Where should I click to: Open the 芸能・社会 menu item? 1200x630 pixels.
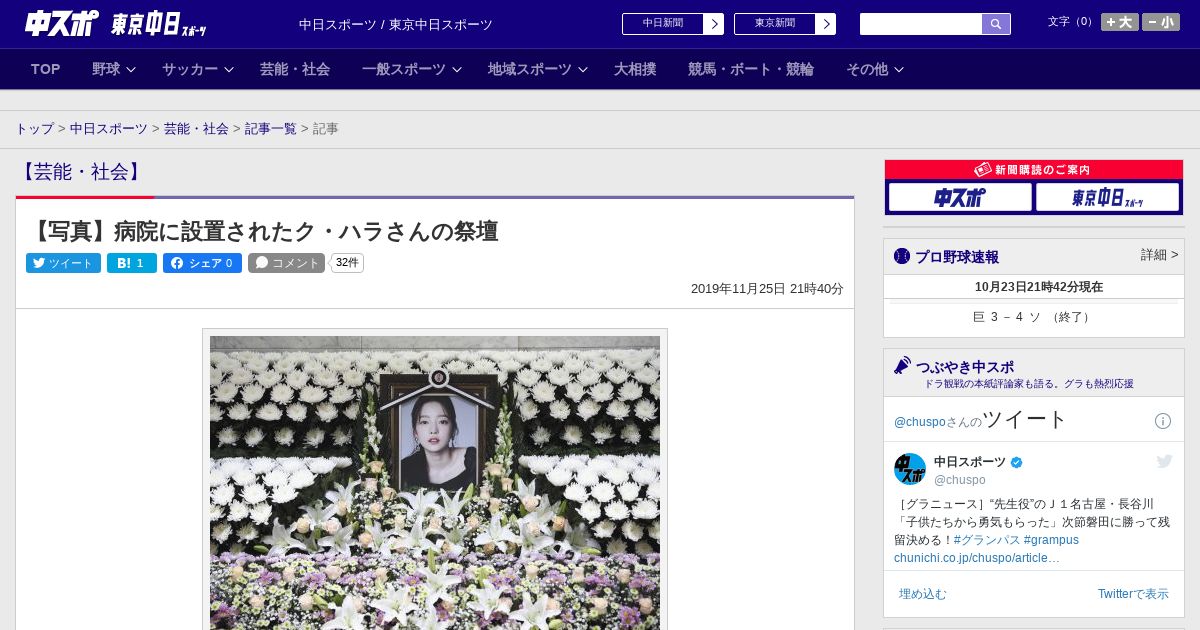click(295, 69)
